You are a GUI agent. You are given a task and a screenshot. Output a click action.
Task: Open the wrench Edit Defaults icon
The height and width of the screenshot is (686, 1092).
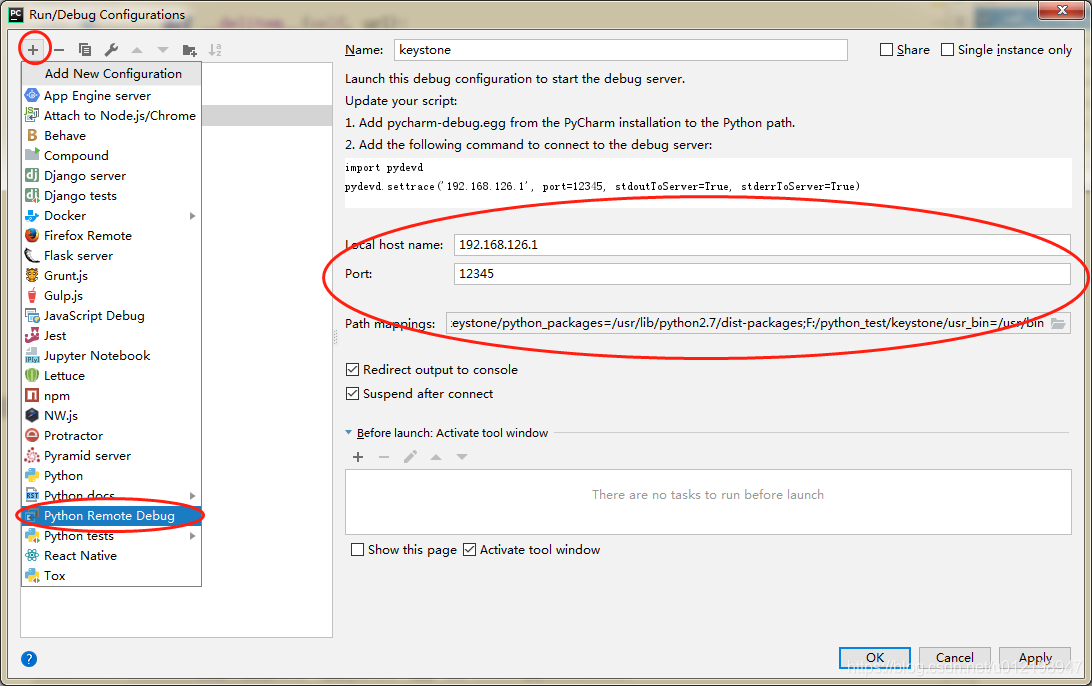coord(111,49)
